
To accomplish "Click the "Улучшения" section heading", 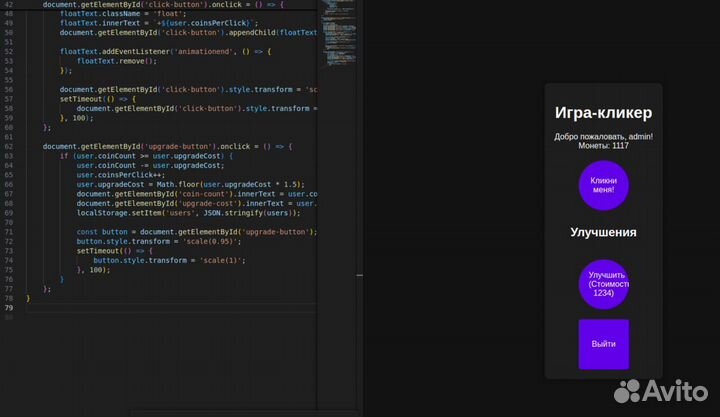I will 603,232.
